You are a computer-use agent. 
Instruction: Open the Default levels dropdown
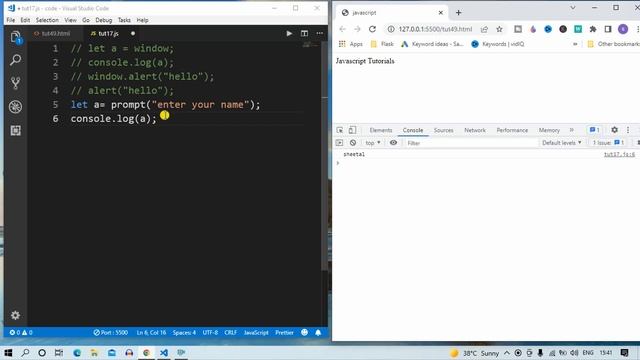pyautogui.click(x=561, y=143)
